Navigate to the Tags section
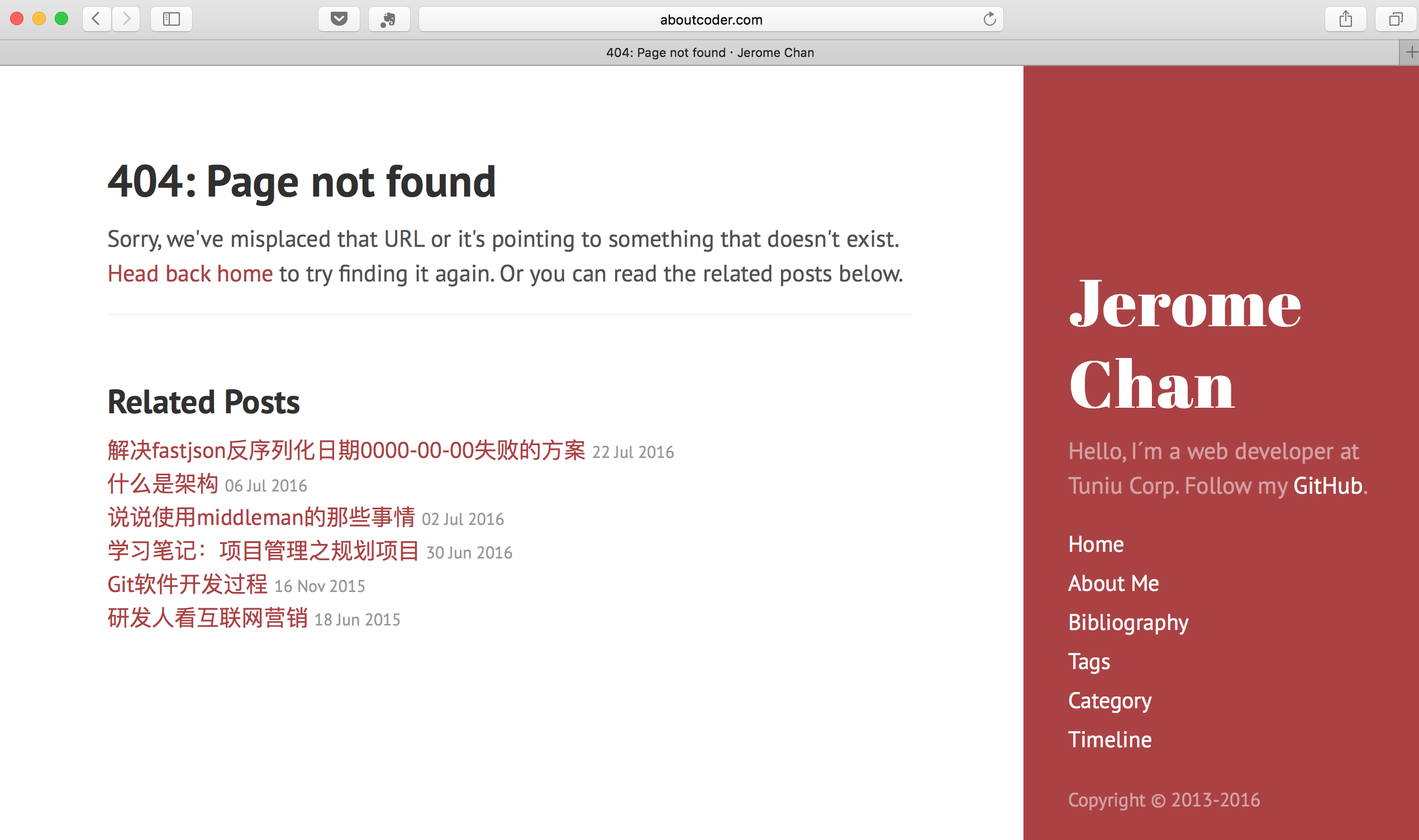1419x840 pixels. coord(1088,660)
